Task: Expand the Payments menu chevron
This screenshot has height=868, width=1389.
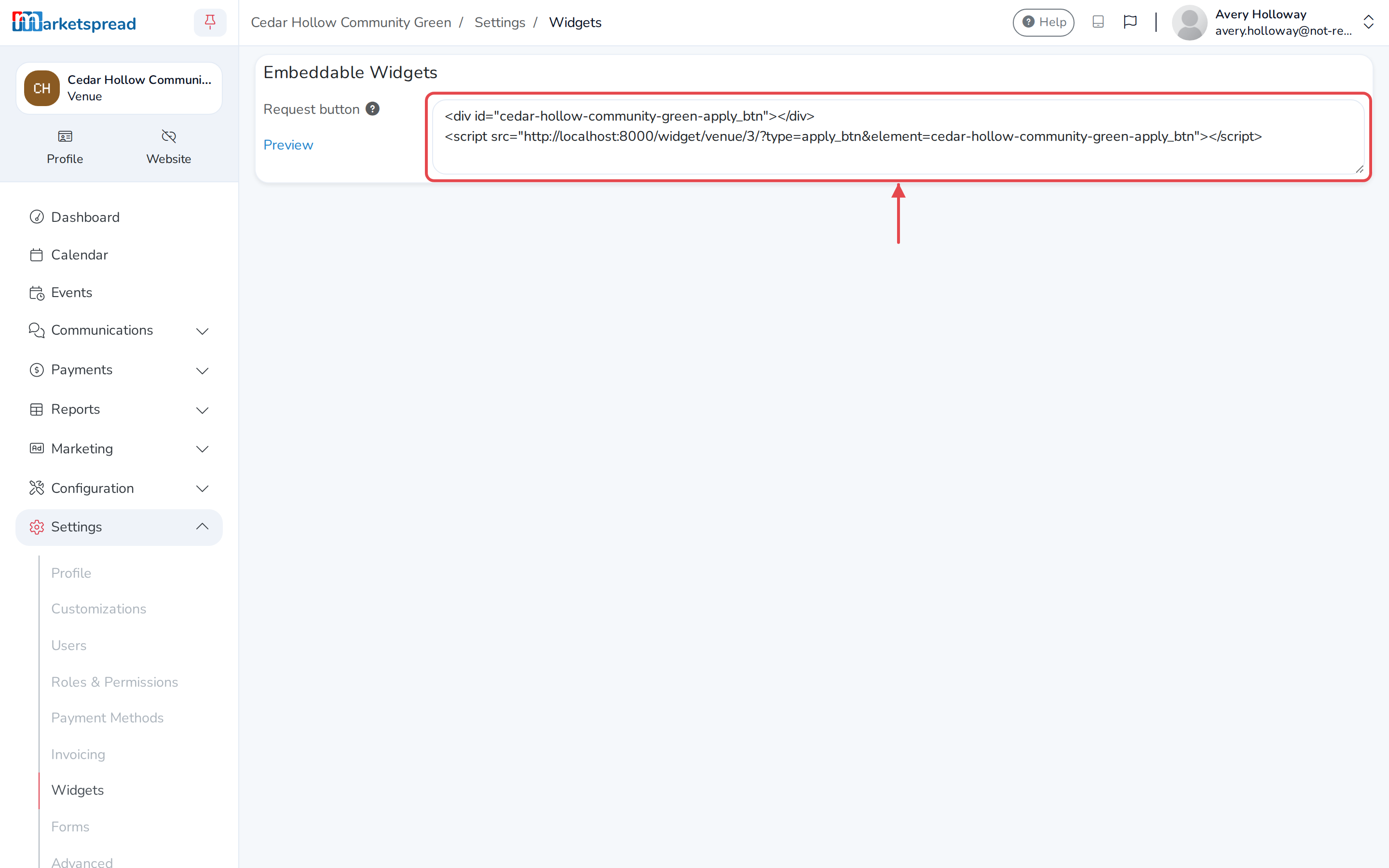Action: click(x=202, y=370)
